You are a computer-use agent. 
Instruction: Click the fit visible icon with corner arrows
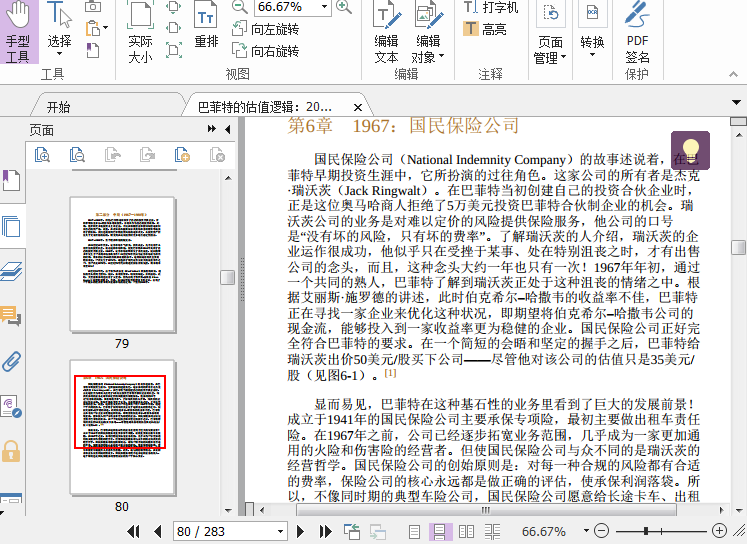pos(174,50)
